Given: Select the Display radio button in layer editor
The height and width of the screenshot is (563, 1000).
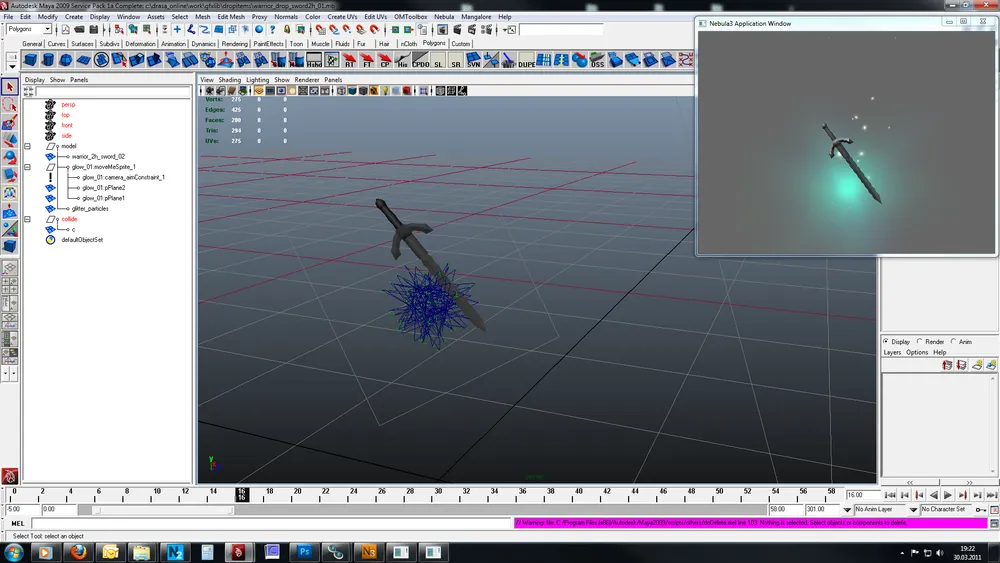Looking at the screenshot, I should [886, 342].
